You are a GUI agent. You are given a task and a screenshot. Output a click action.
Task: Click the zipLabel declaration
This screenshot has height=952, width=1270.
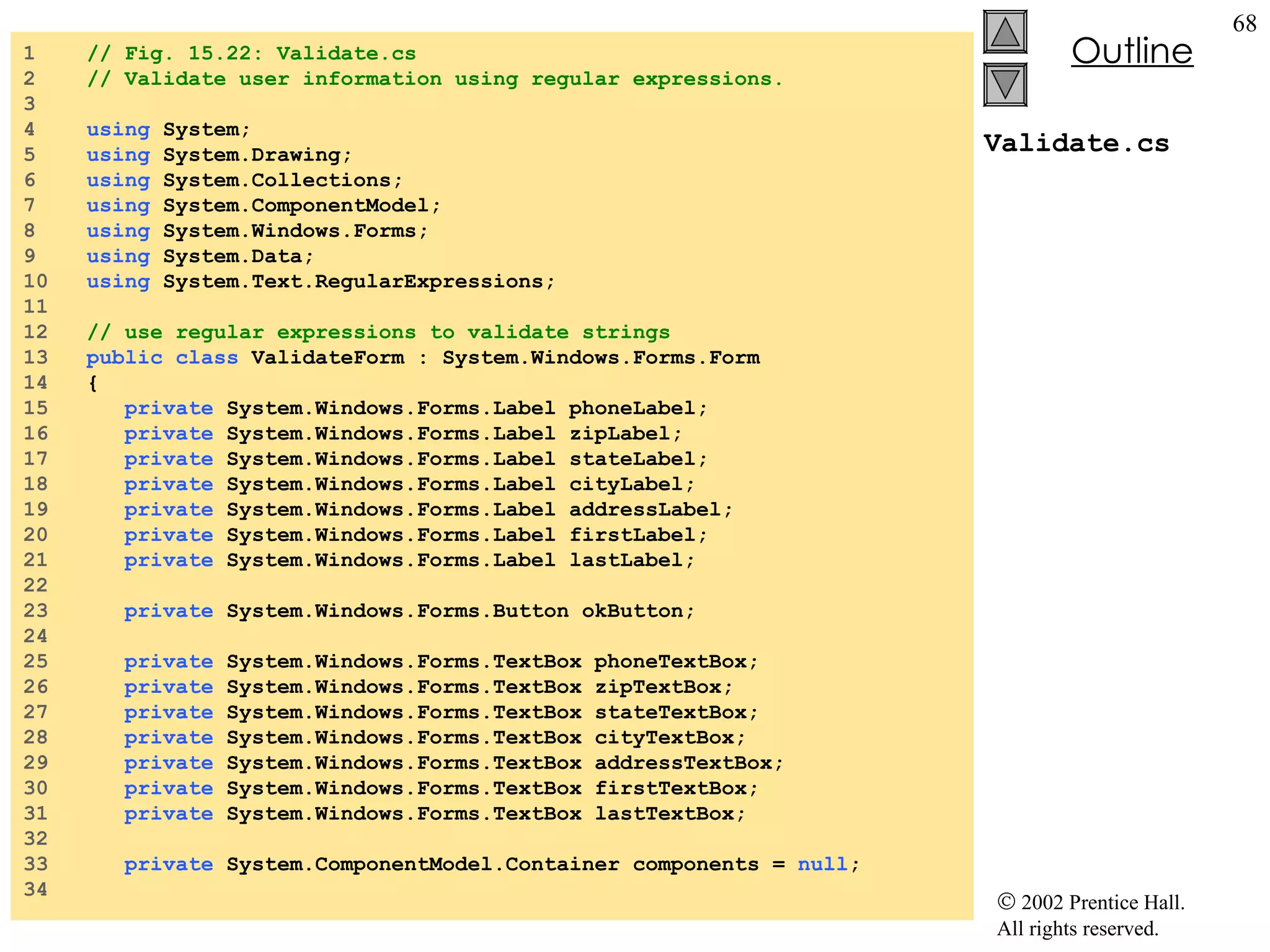(x=403, y=434)
